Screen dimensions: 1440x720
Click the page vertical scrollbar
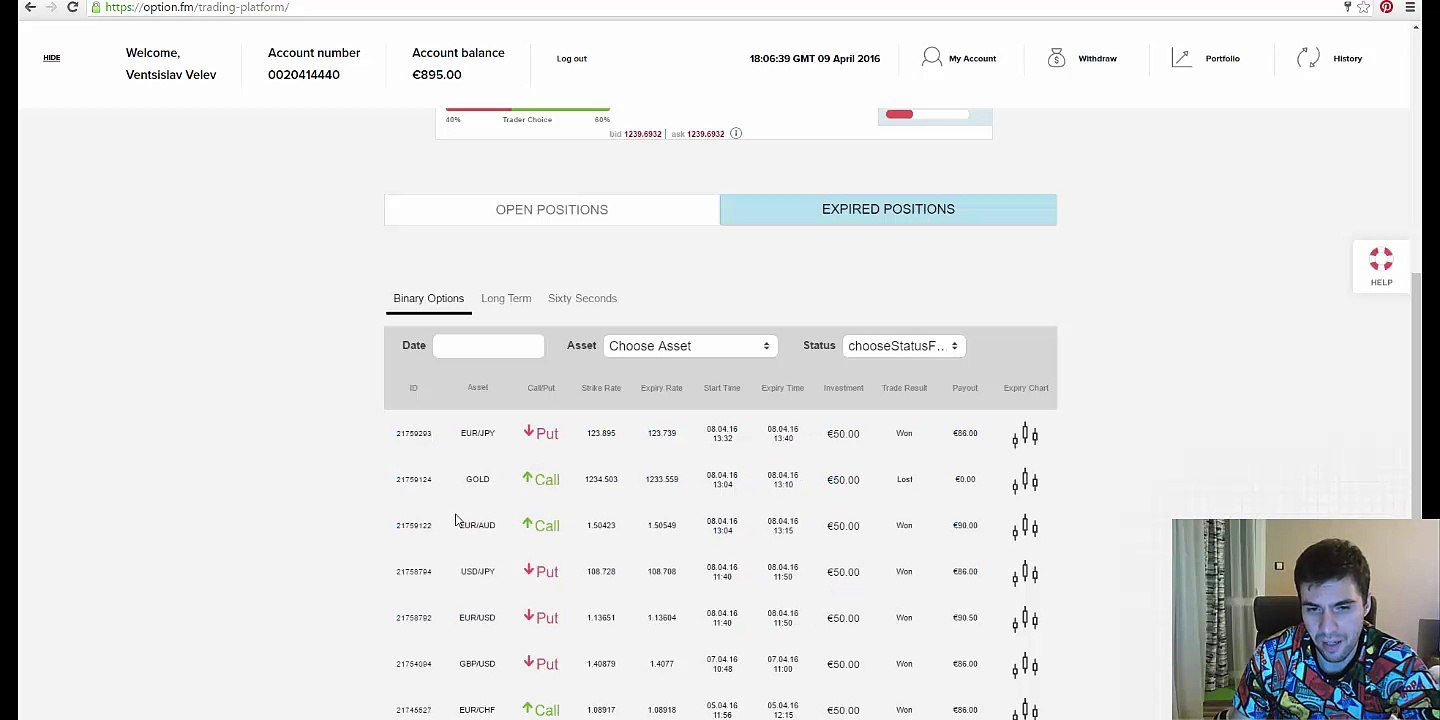coord(1415,395)
